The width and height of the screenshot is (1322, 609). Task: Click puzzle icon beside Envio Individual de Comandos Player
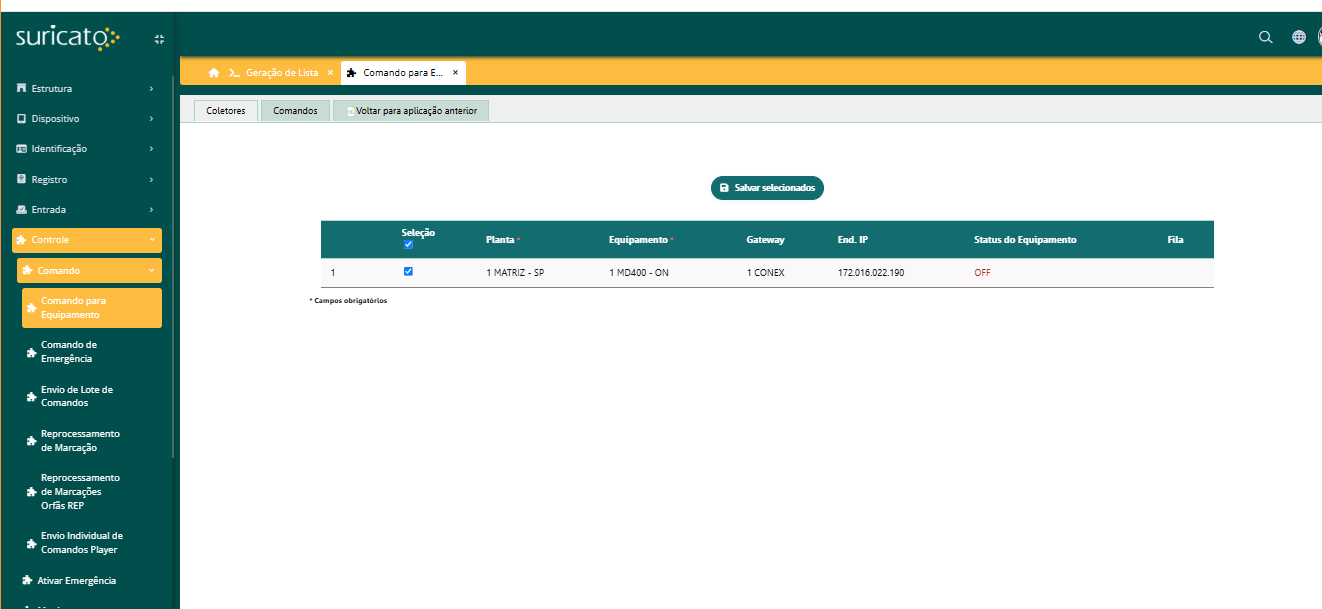[31, 543]
